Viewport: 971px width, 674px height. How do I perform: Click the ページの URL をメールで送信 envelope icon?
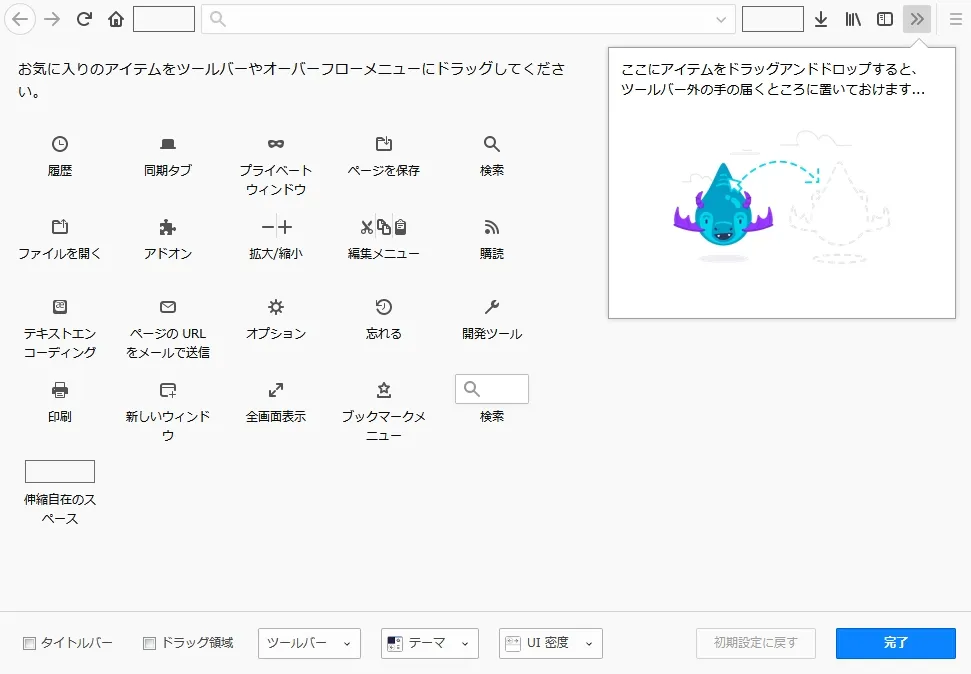168,307
